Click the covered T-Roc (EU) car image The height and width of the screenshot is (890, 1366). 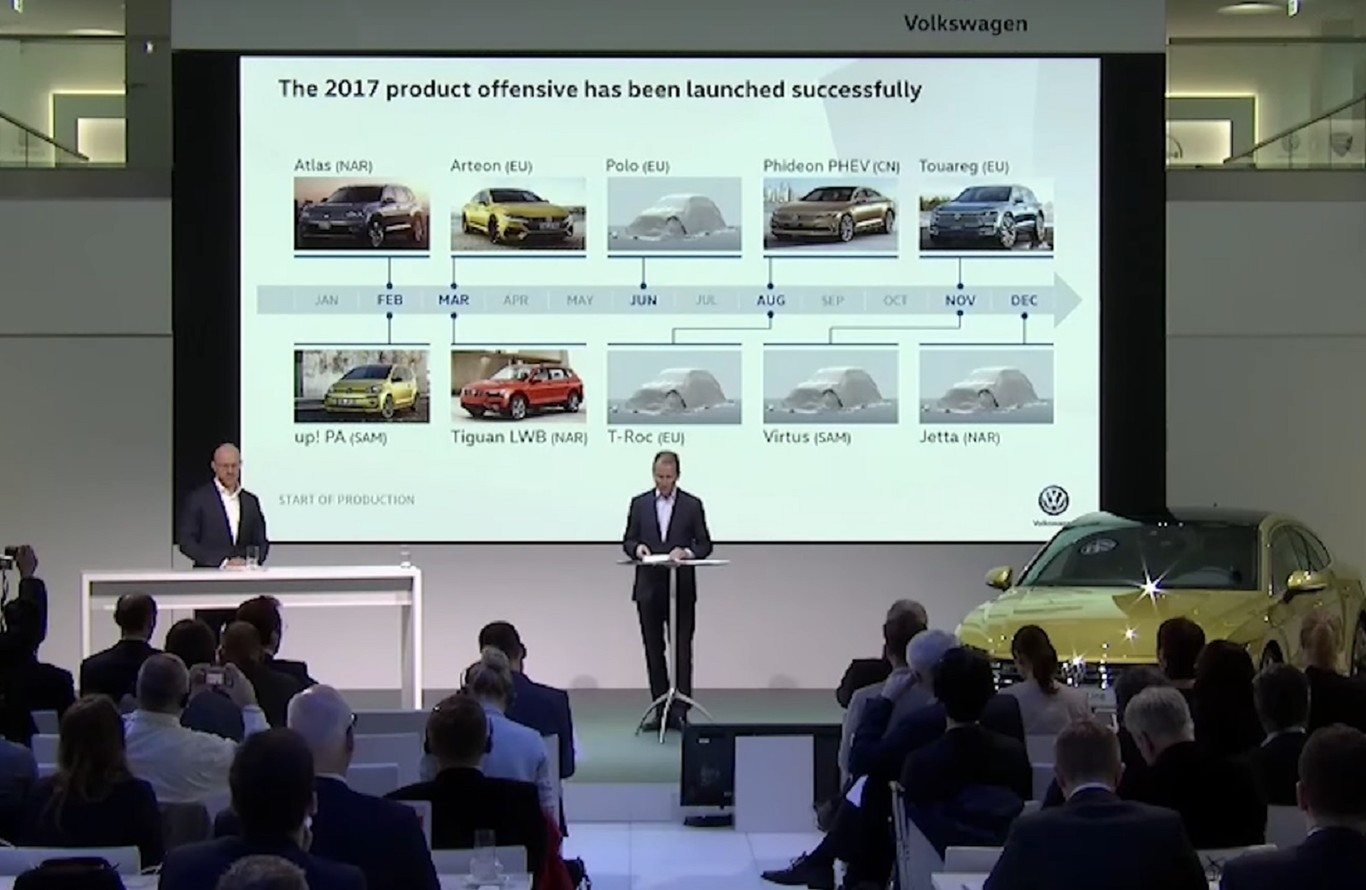click(674, 386)
